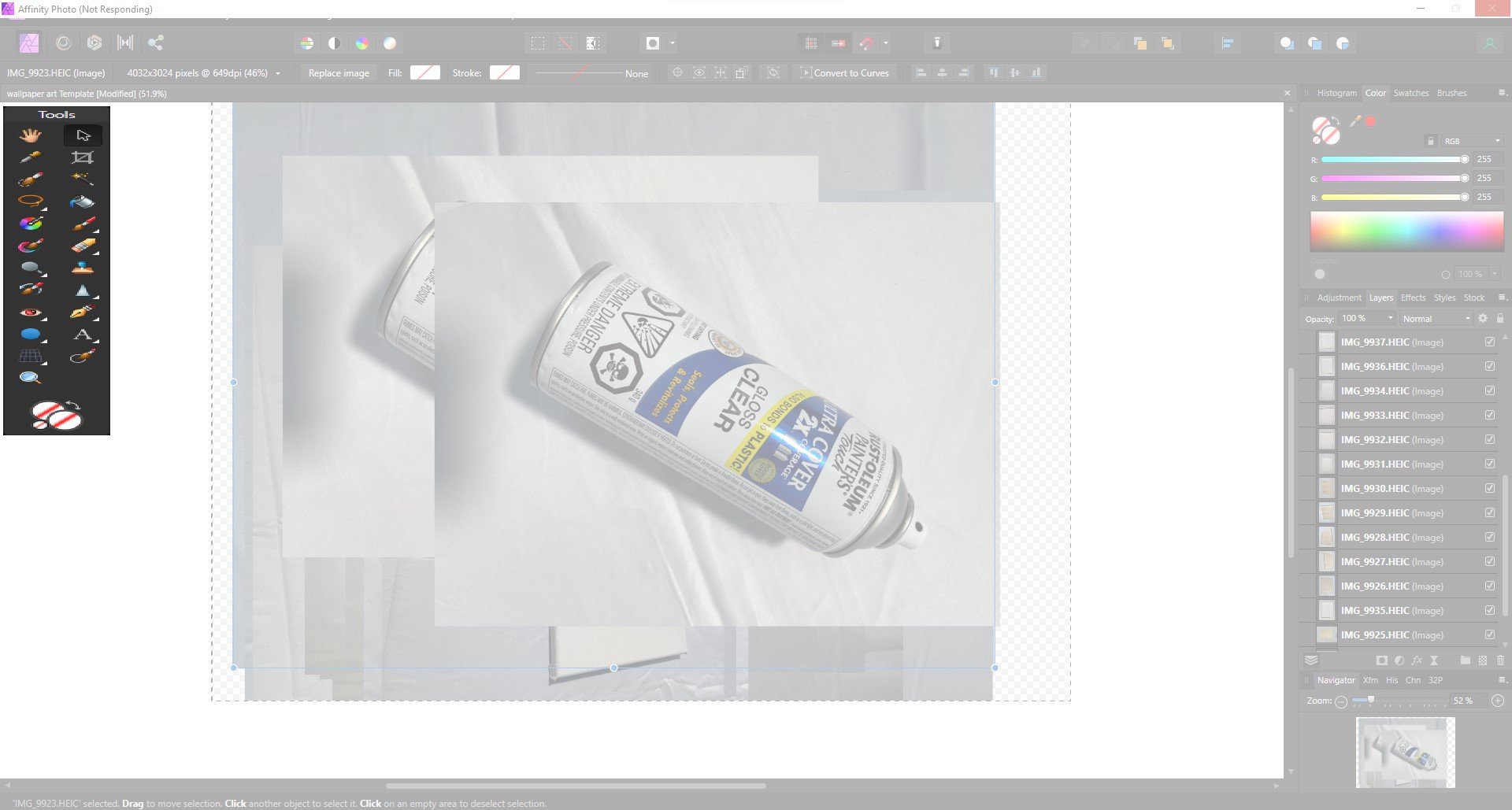1512x810 pixels.
Task: Apply Auto White Balance from toolbar
Action: 390,43
